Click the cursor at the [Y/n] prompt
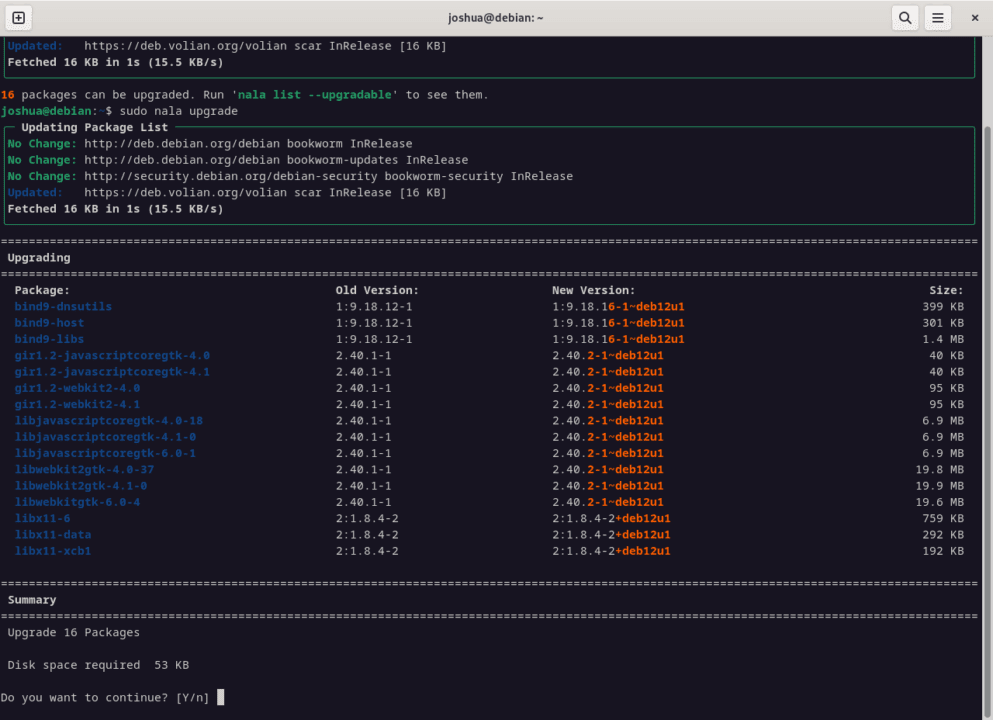Image resolution: width=993 pixels, height=720 pixels. [219, 697]
